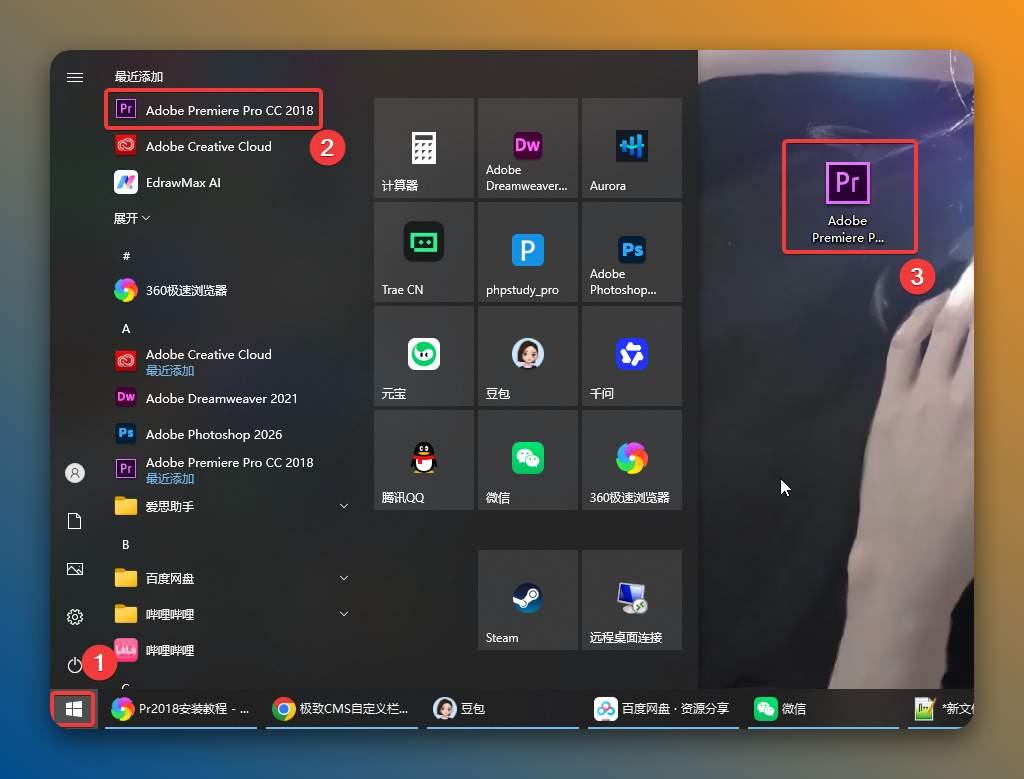The image size is (1024, 779).
Task: Open the 元宝 tile
Action: 424,356
